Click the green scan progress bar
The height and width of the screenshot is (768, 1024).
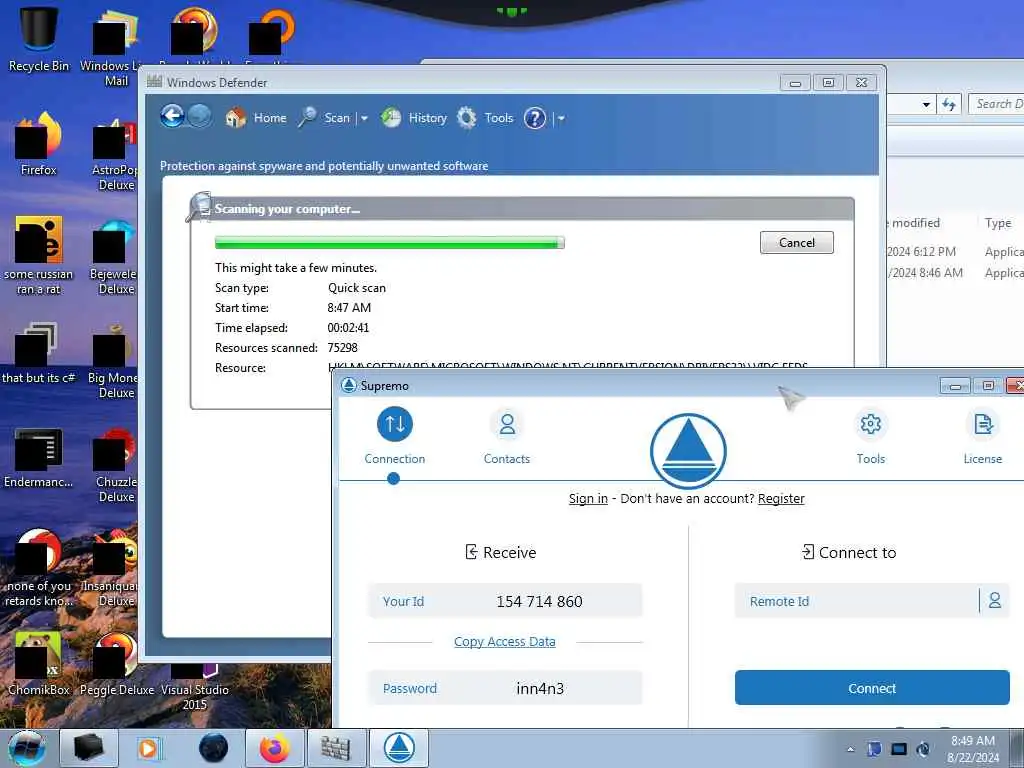[x=390, y=243]
